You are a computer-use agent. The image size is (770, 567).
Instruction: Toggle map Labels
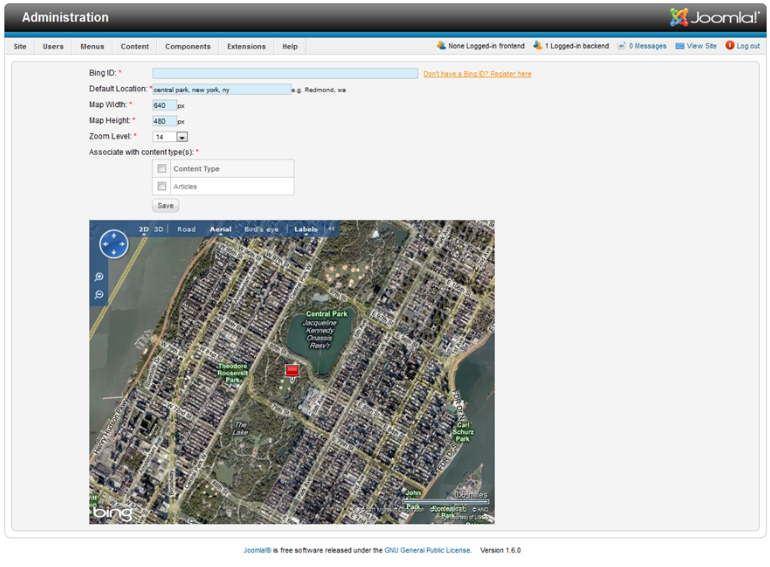click(x=305, y=229)
